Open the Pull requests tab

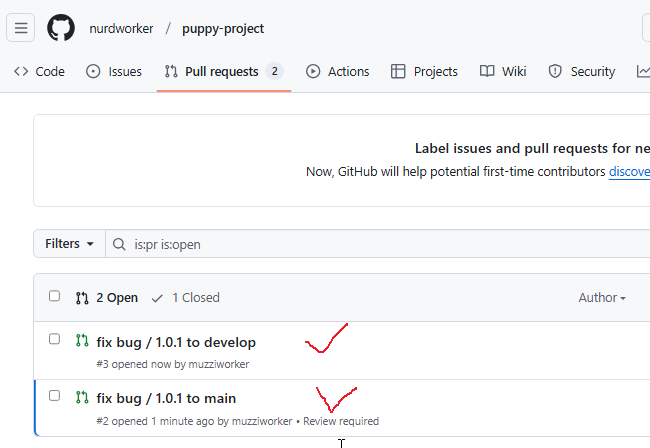point(224,72)
